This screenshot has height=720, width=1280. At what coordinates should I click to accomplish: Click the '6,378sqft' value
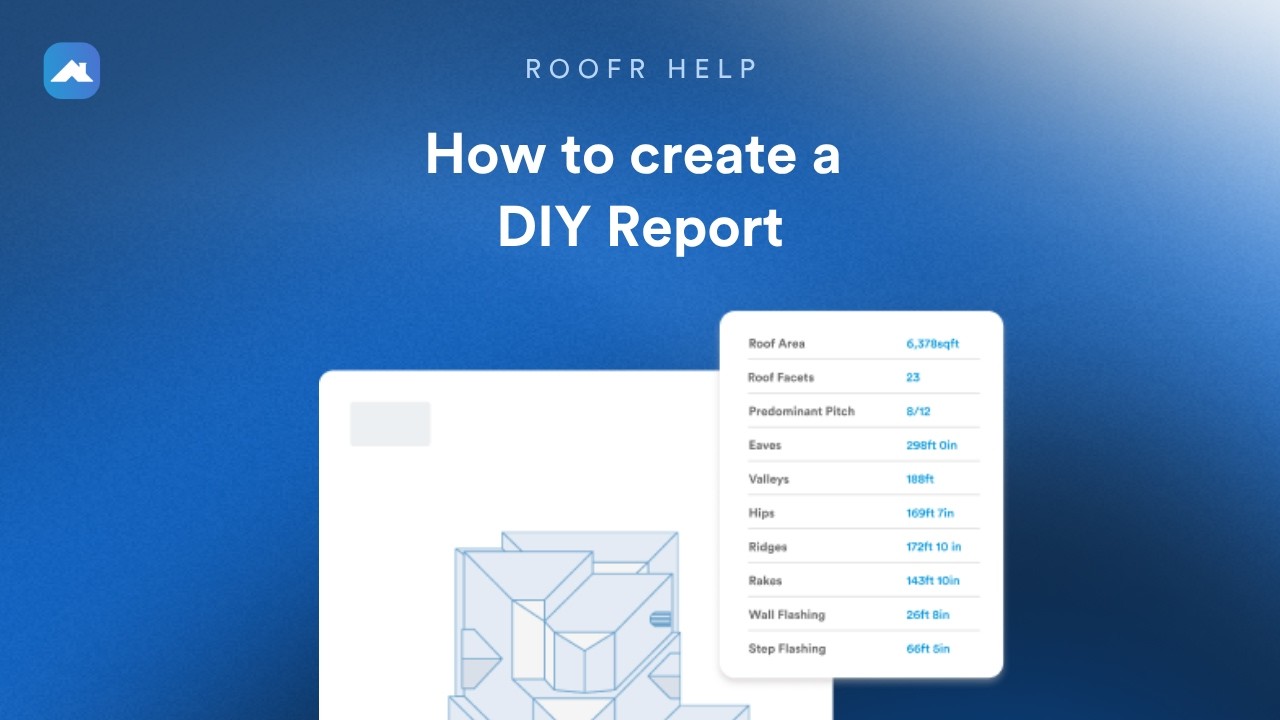(932, 343)
